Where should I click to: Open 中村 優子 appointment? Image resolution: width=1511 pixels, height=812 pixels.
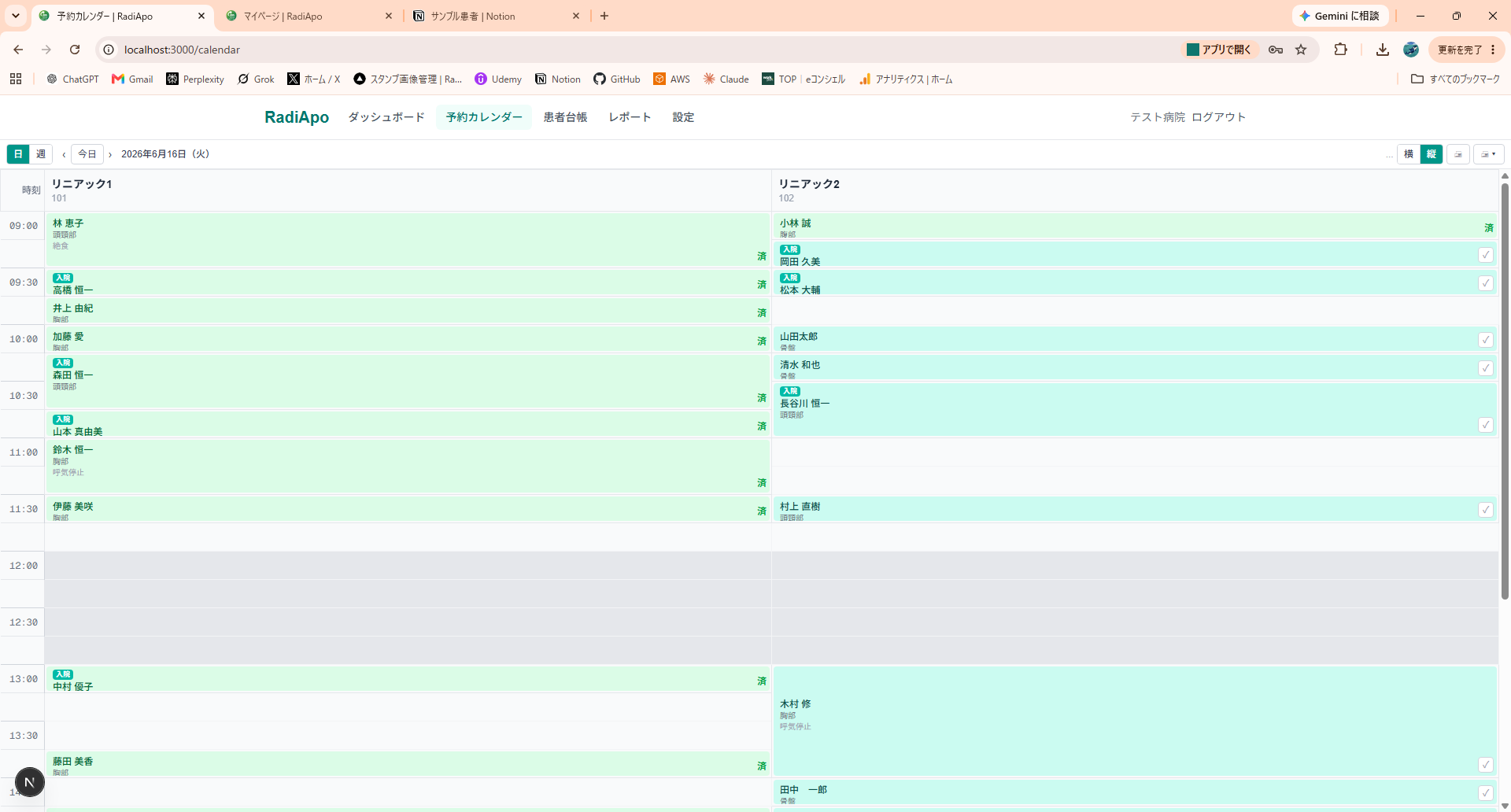click(x=407, y=679)
